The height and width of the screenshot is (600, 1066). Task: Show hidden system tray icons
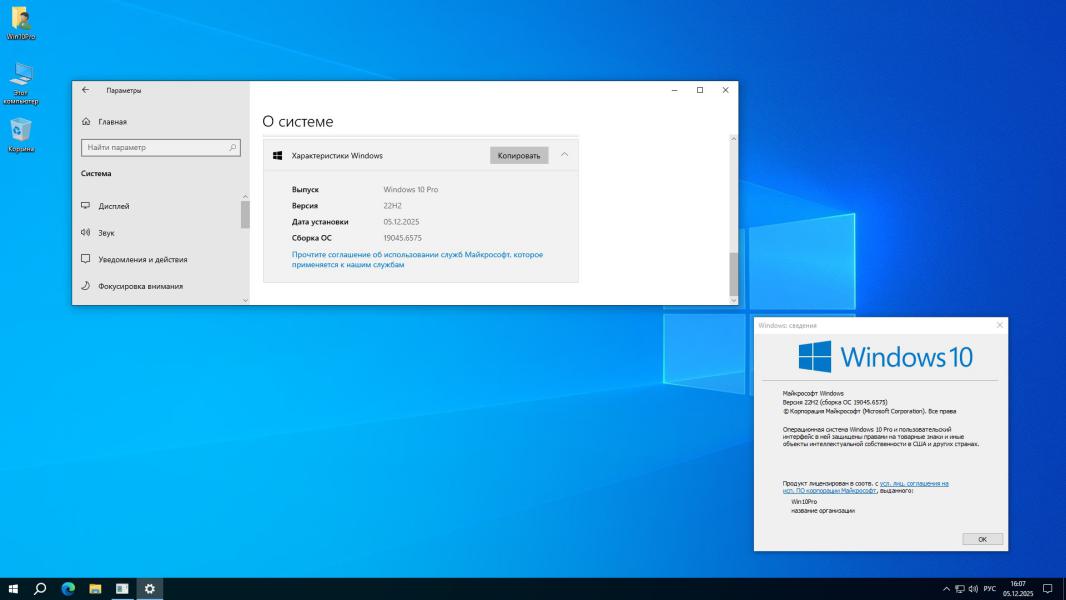pyautogui.click(x=947, y=589)
